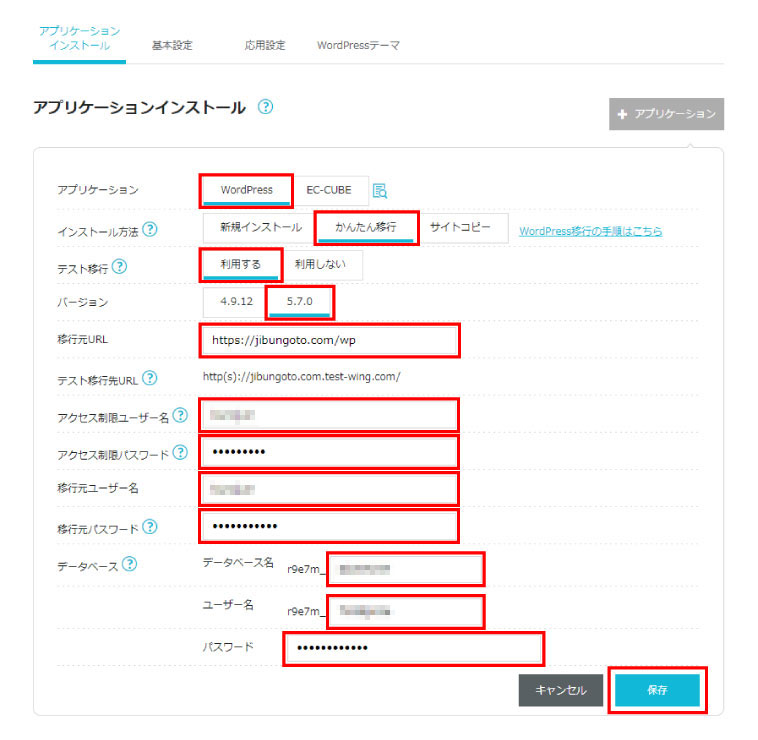Click the 移行元URL input field
The image size is (758, 740).
[x=329, y=340]
